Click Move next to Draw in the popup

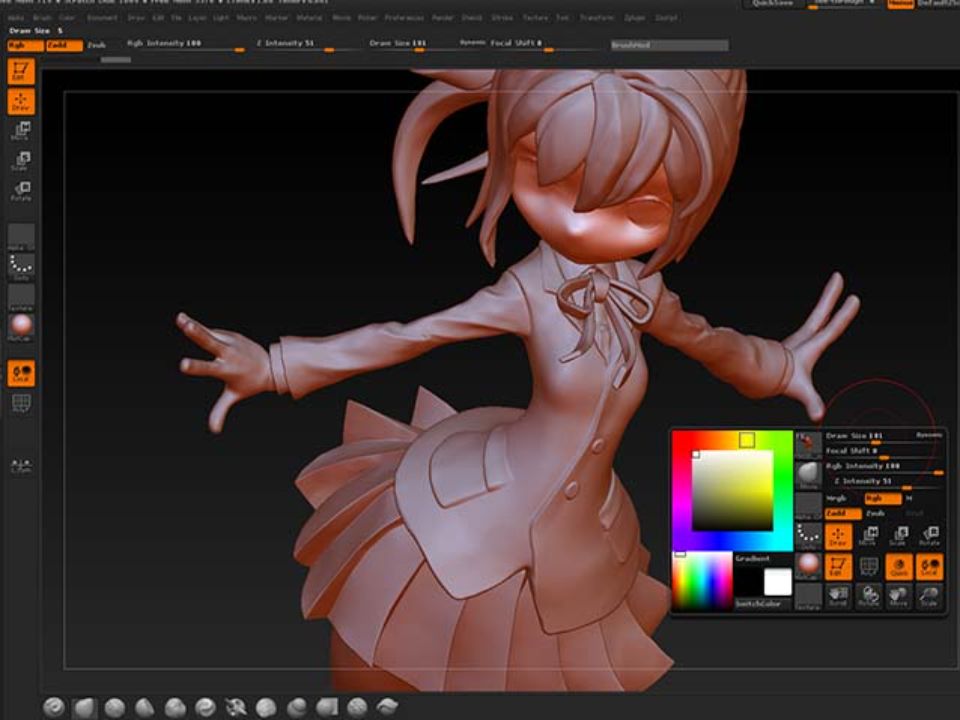coord(868,536)
